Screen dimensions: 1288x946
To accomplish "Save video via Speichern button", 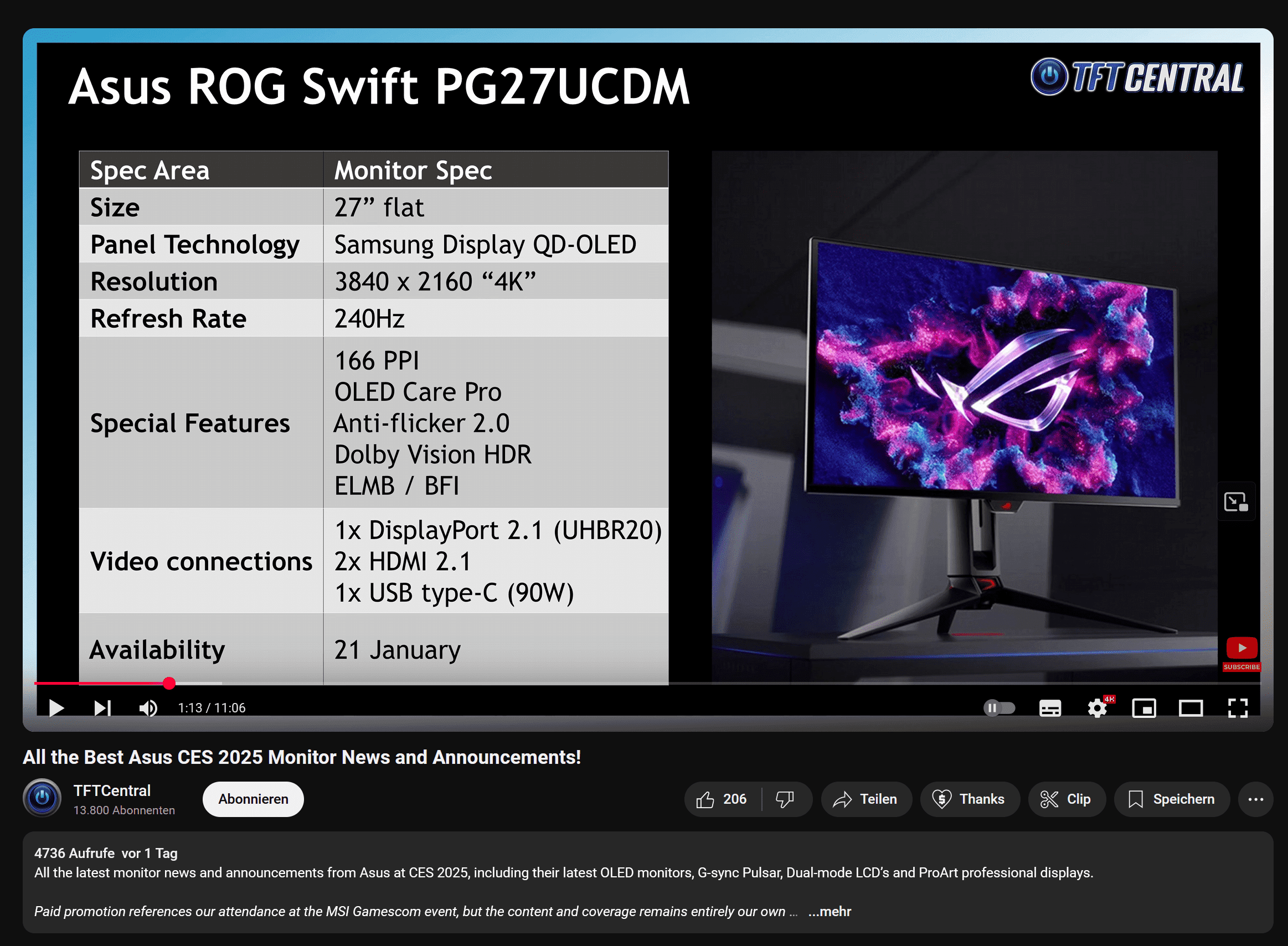I will [1171, 799].
